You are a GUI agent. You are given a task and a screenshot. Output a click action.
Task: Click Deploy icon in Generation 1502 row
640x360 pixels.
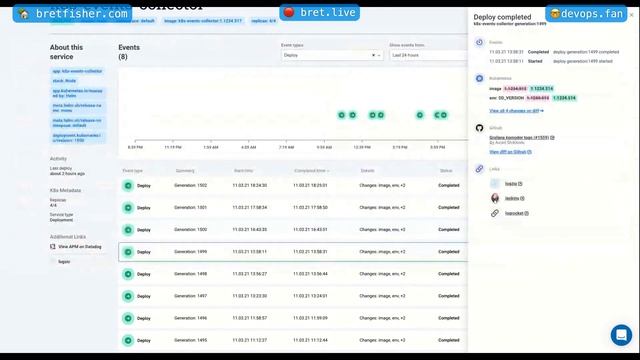click(x=128, y=186)
